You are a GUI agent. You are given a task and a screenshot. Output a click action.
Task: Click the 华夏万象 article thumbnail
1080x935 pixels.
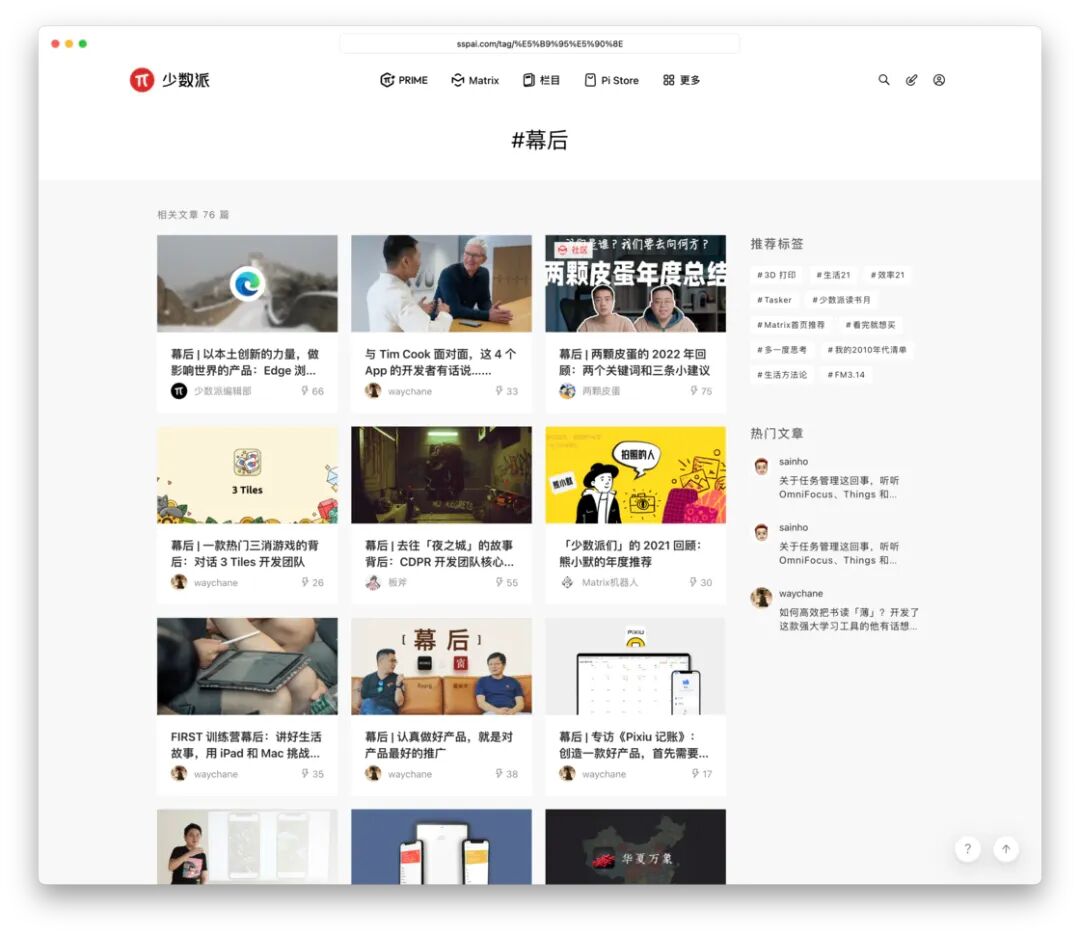(x=636, y=847)
